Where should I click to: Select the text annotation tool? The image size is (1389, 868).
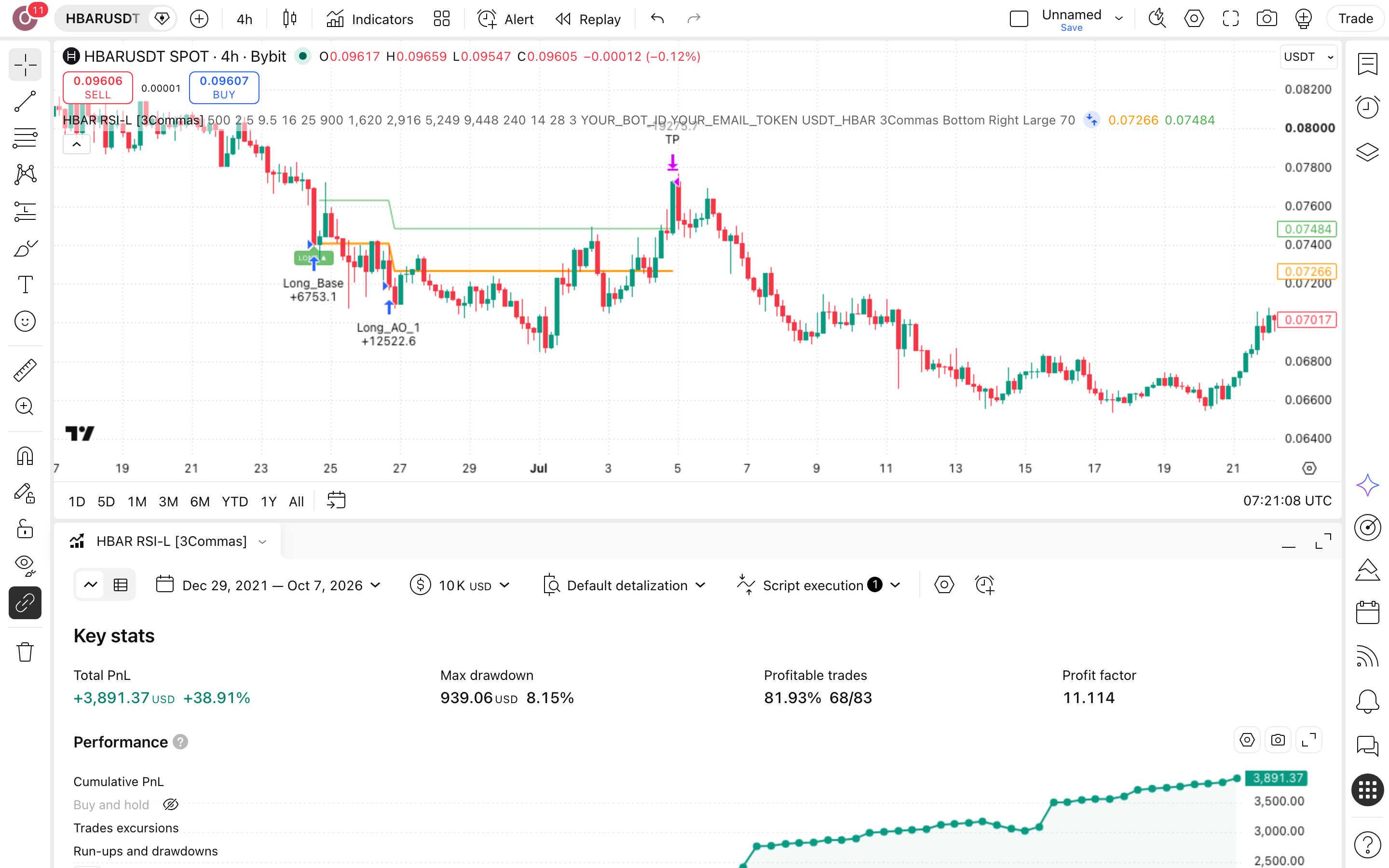coord(25,285)
